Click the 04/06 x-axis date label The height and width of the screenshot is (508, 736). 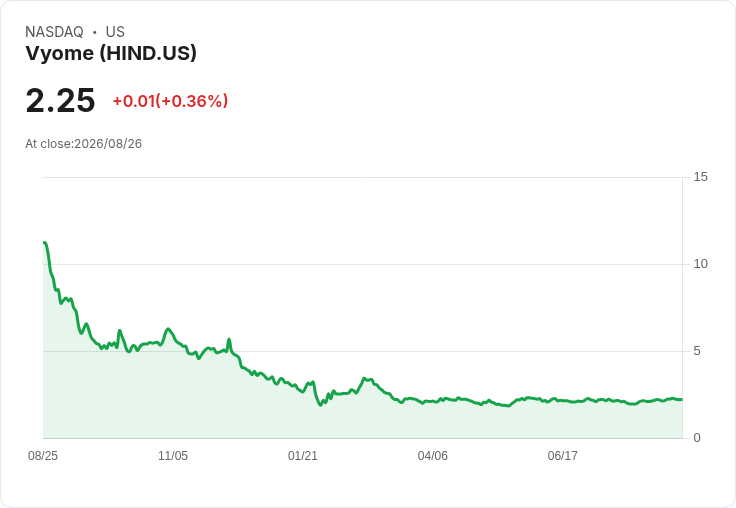click(432, 456)
